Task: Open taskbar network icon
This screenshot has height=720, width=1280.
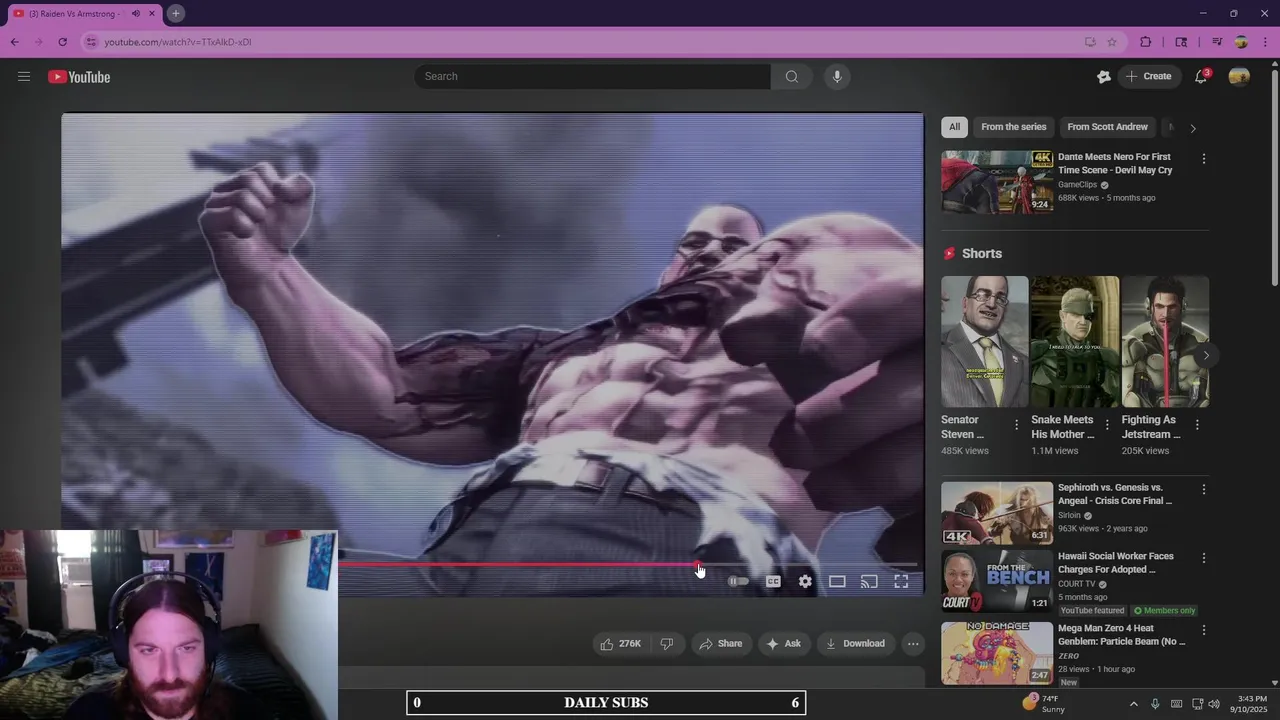Action: point(1196,704)
